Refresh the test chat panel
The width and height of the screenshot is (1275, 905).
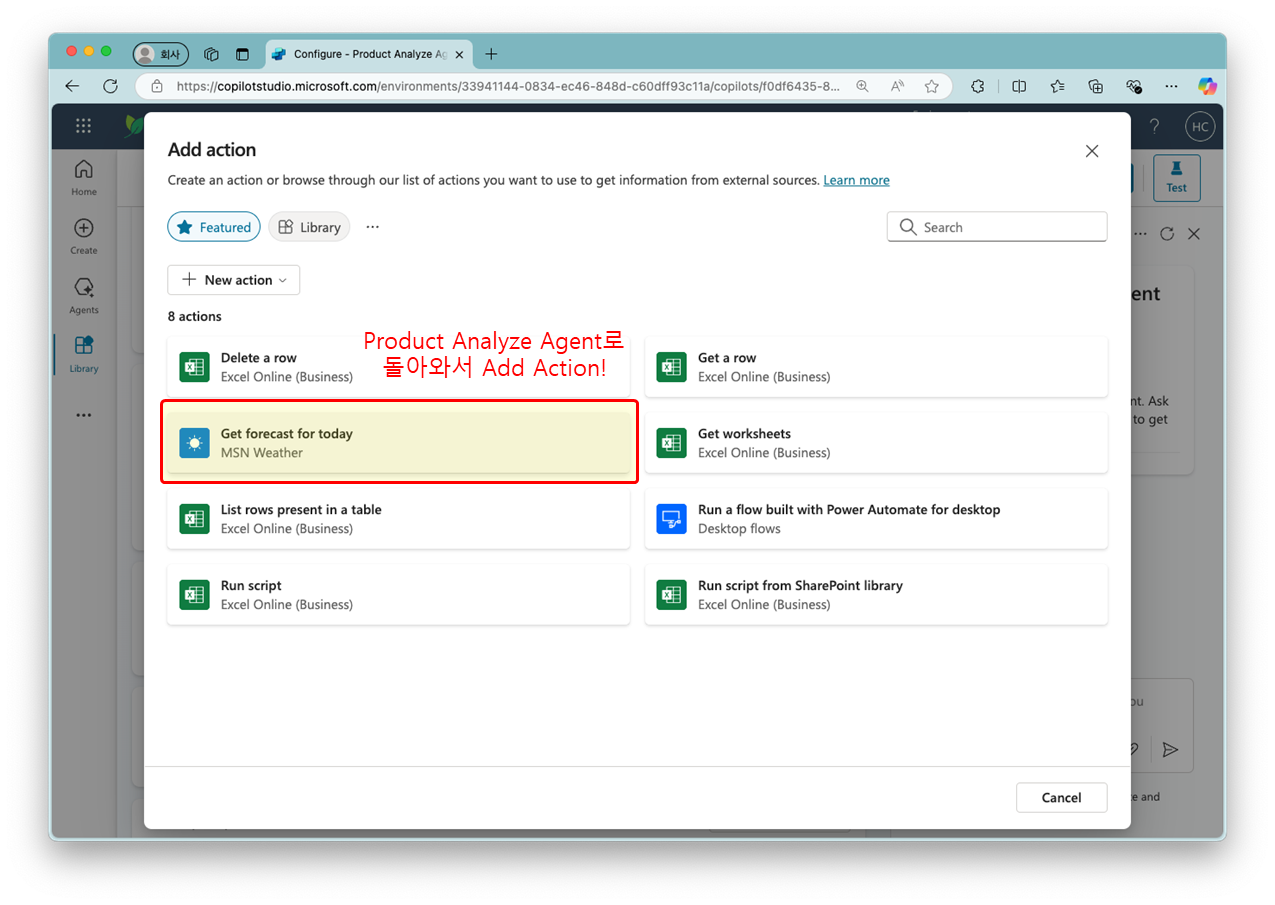tap(1167, 234)
